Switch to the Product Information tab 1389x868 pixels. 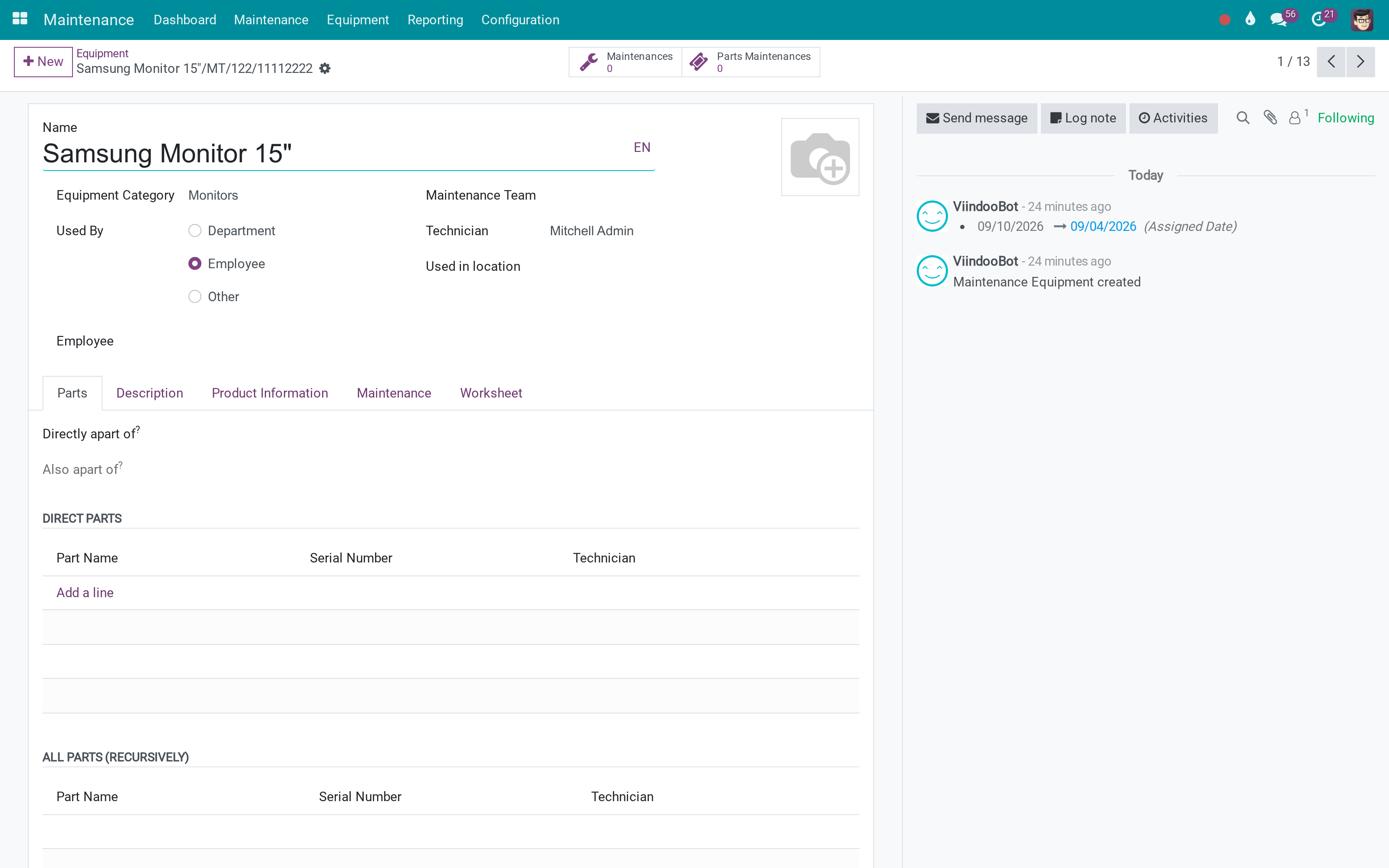[270, 393]
